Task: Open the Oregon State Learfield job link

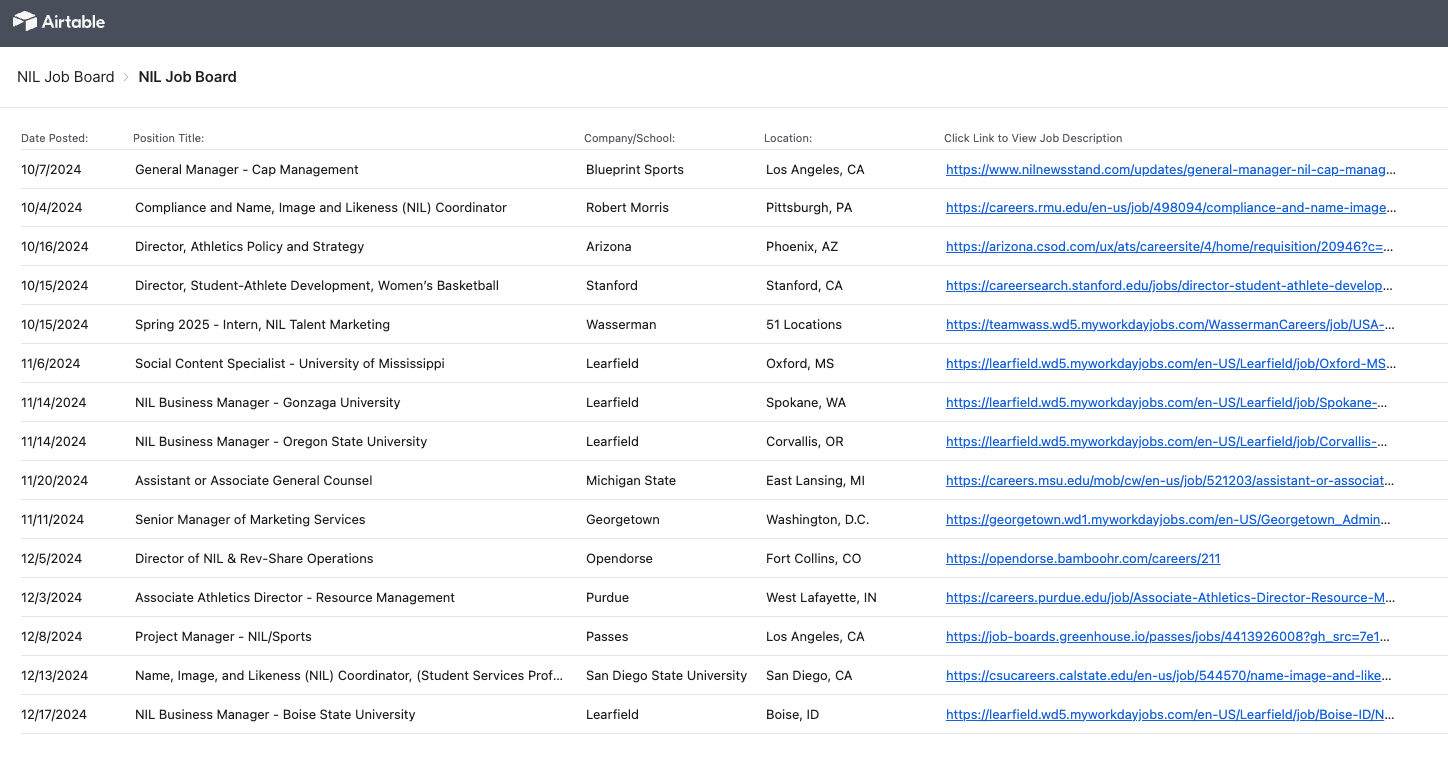Action: [x=1168, y=441]
